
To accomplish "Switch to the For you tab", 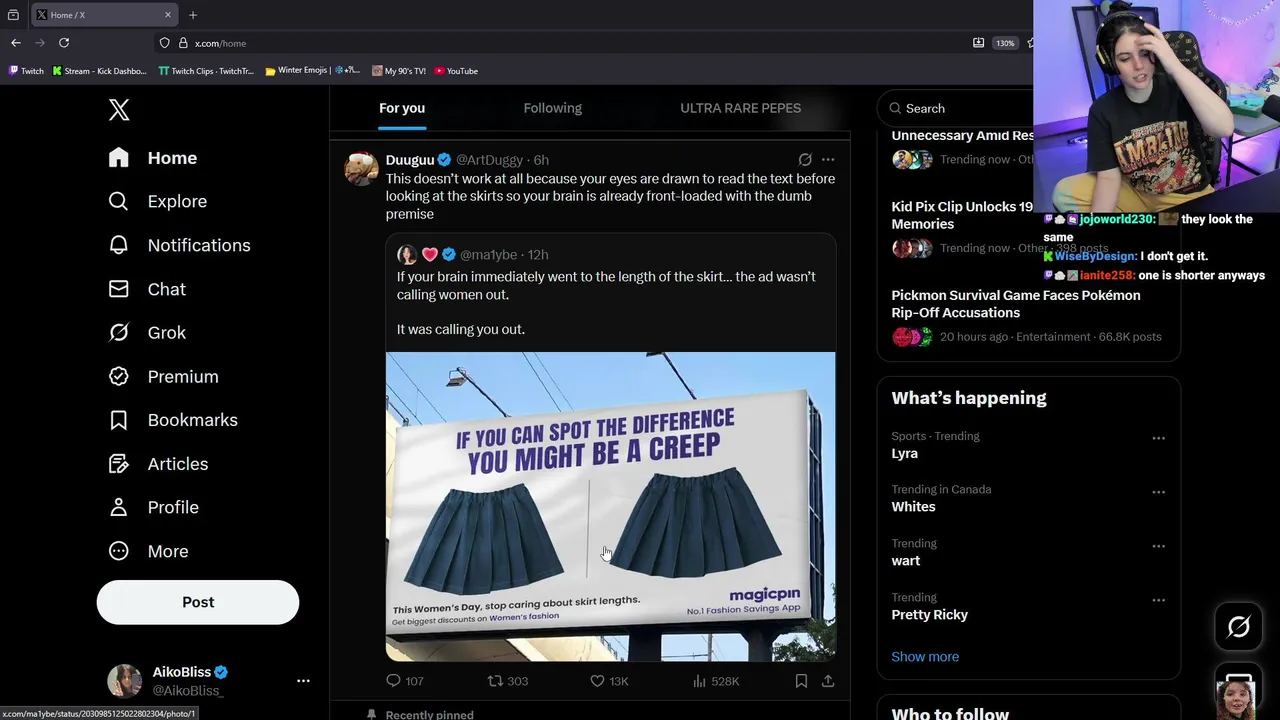I will tap(402, 108).
